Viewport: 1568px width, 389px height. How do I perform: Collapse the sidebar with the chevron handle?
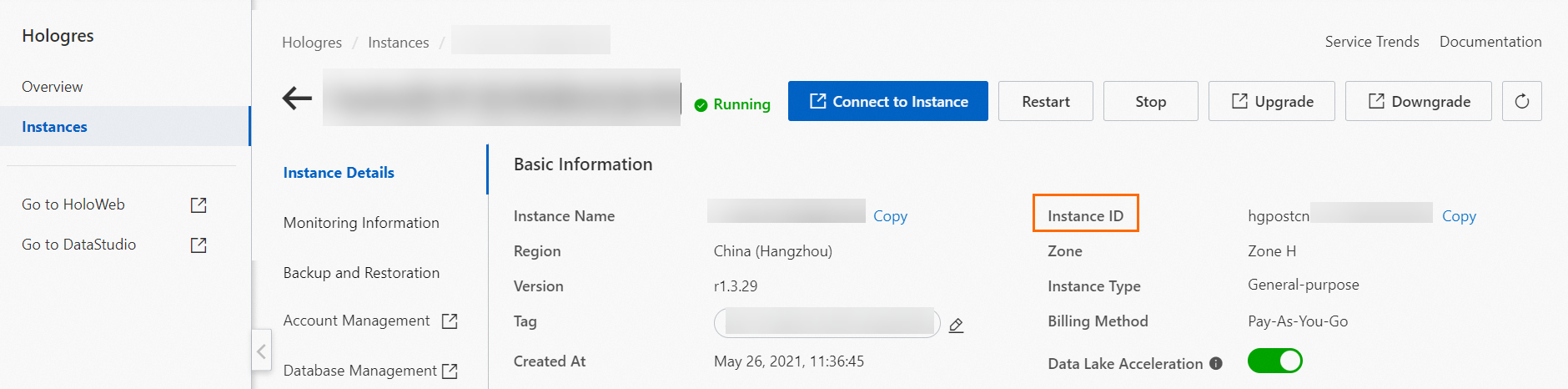[x=261, y=351]
